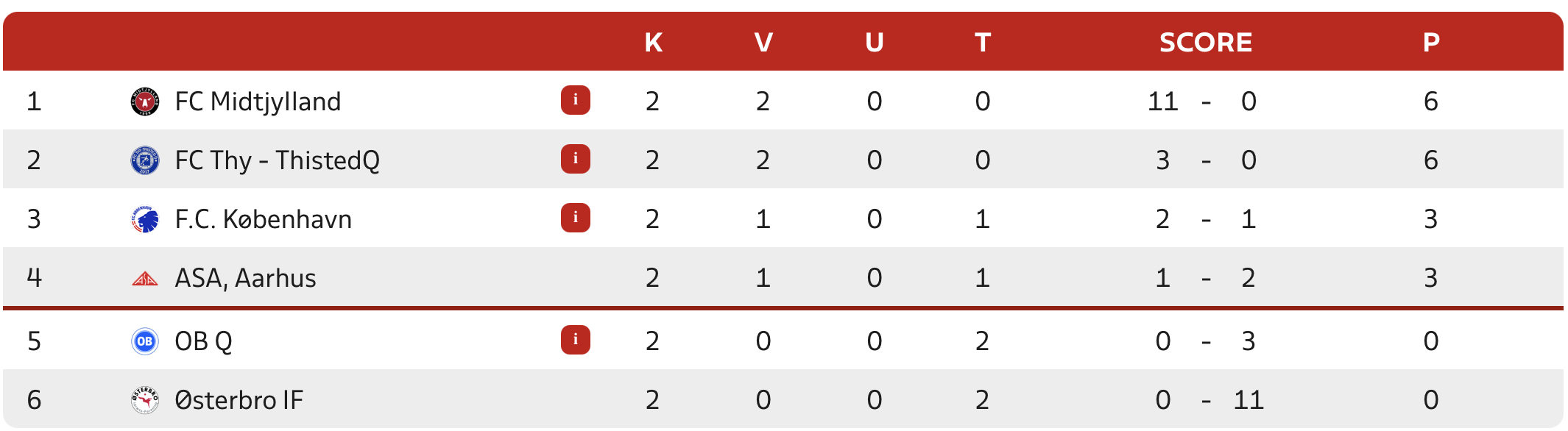Open info icon for FC Thy - ThistedQ
This screenshot has width=1568, height=431.
[576, 159]
